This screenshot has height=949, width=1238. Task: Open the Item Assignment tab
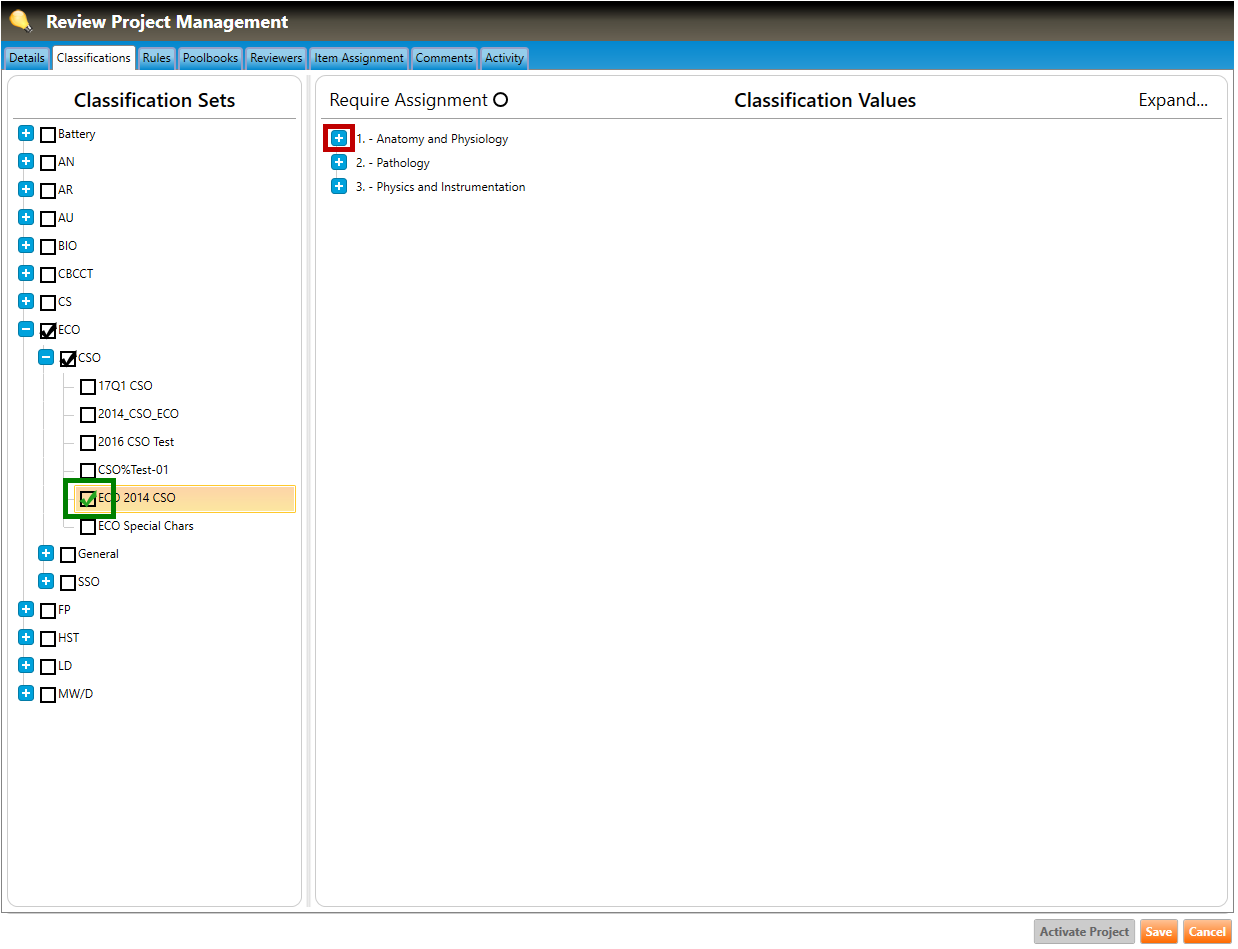tap(359, 58)
